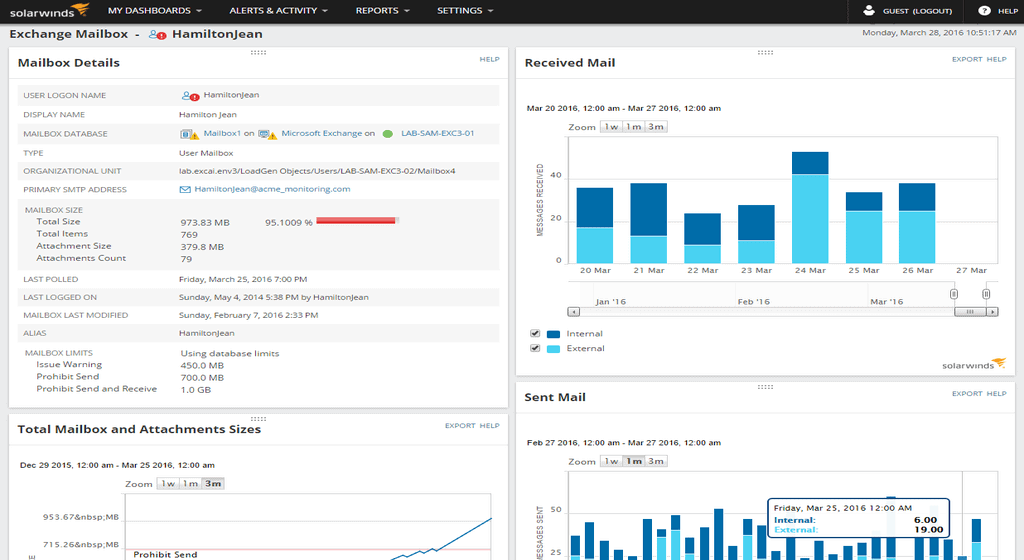Click drag handle of Sent Mail panel

point(765,387)
